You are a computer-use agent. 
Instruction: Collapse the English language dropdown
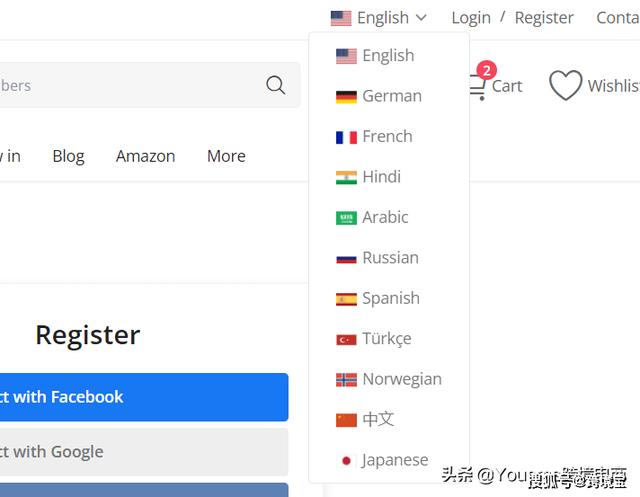378,18
